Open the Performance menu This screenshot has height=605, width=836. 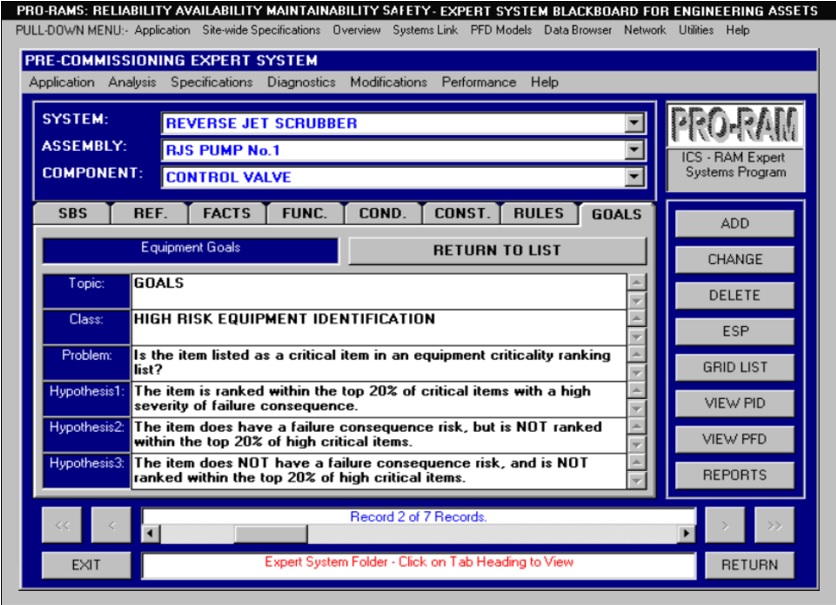[479, 82]
